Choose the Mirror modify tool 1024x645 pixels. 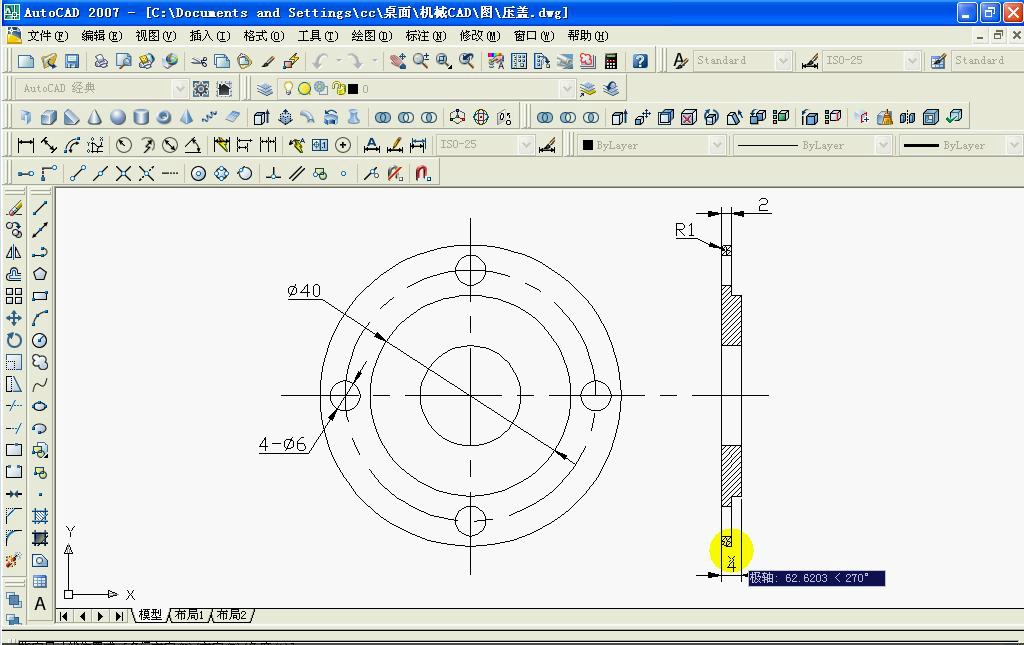click(14, 253)
